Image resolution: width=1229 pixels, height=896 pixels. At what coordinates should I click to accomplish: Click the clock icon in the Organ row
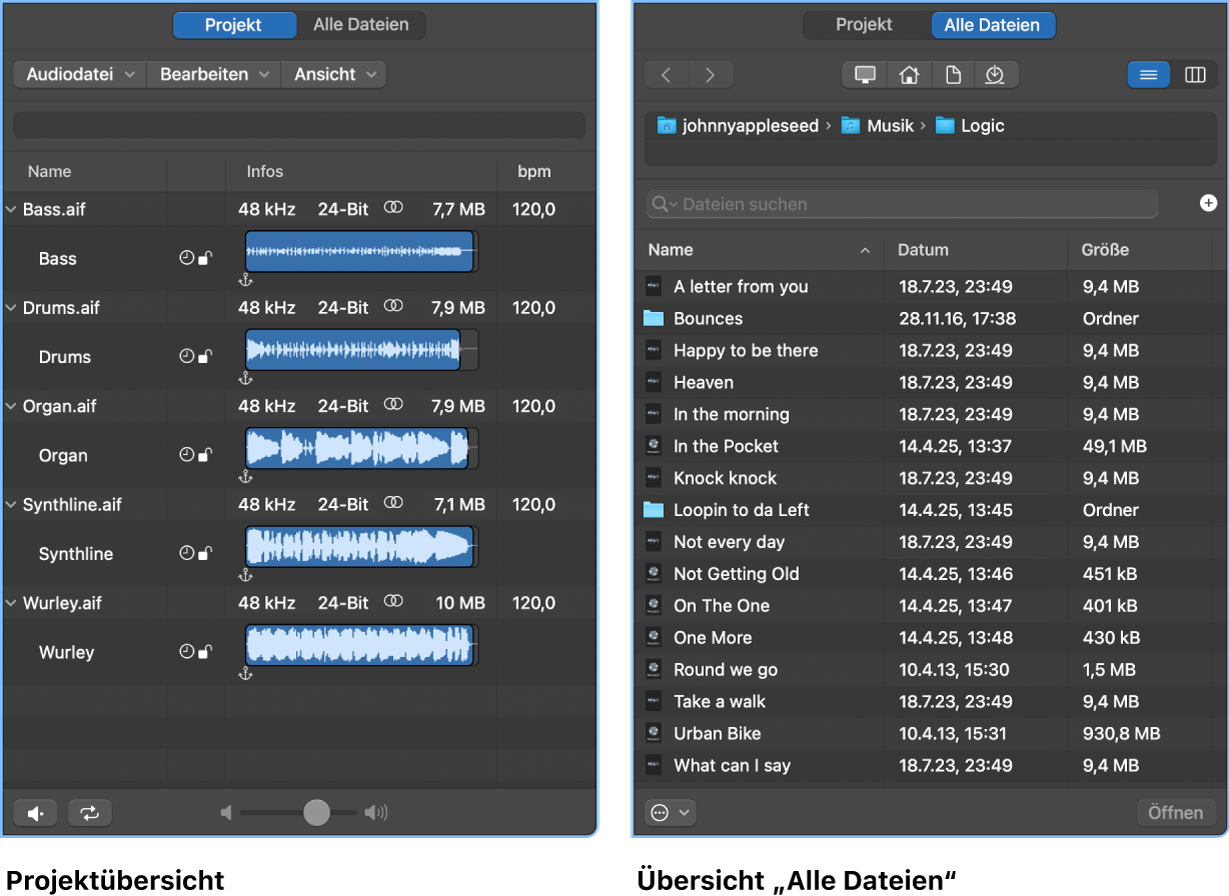186,455
